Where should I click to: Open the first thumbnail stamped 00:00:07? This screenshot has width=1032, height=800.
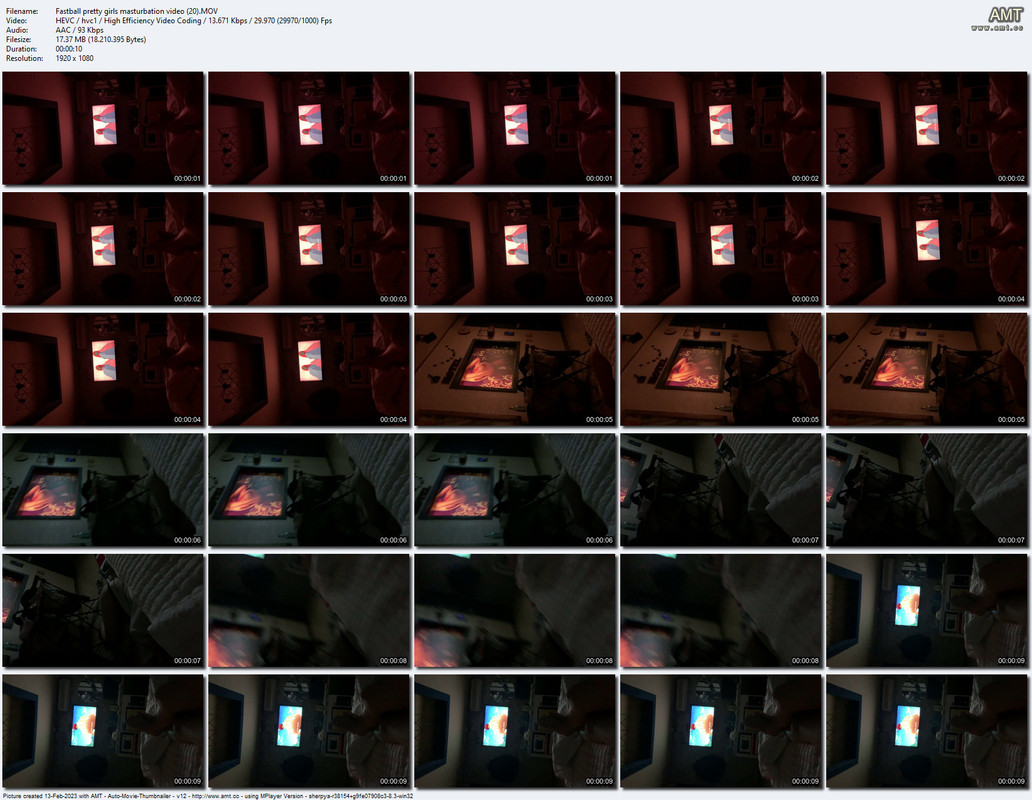(x=721, y=489)
